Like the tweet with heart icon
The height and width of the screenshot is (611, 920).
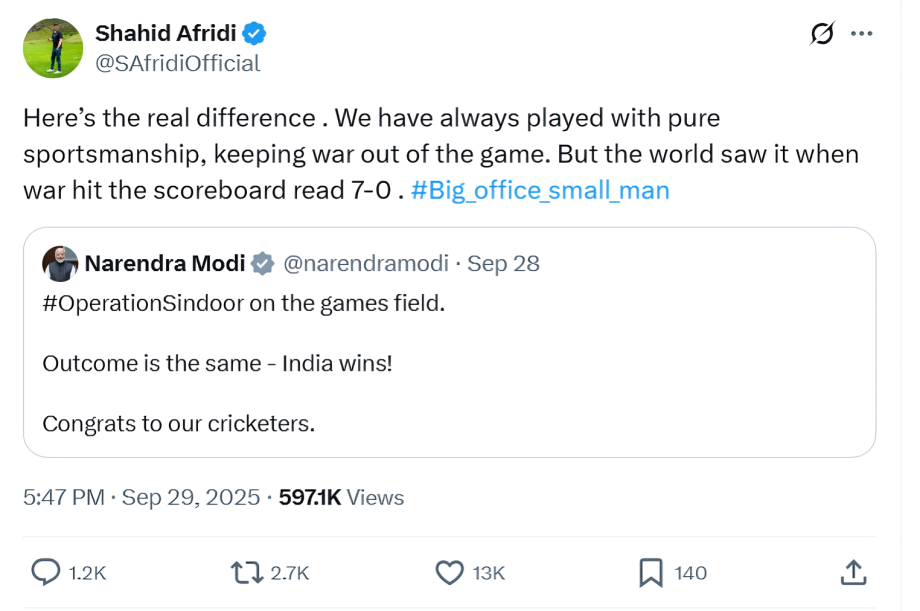point(450,572)
